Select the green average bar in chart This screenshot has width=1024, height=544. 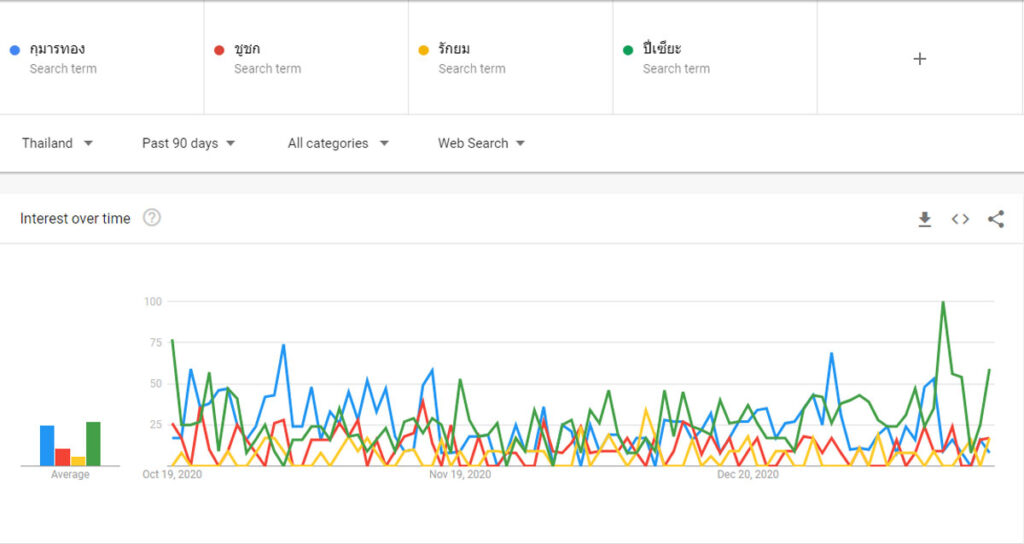(93, 443)
